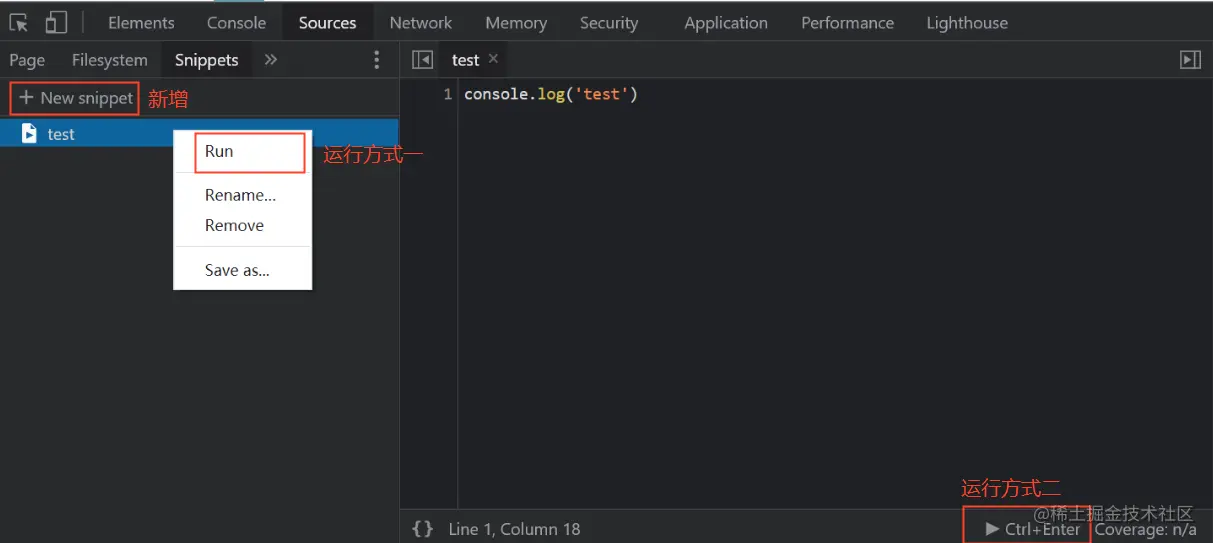This screenshot has height=543, width=1213.
Task: Run snippet with the Ctrl+Enter button
Action: coord(1033,529)
